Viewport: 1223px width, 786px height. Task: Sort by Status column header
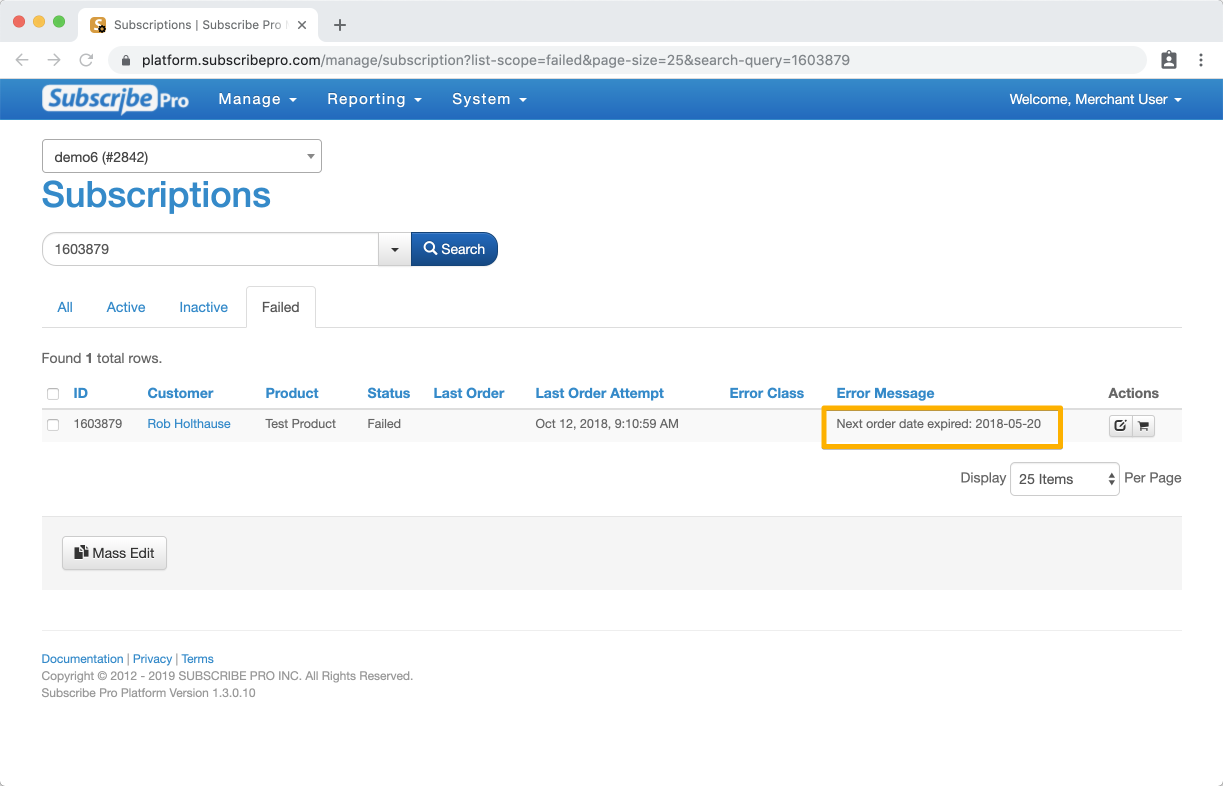click(389, 393)
